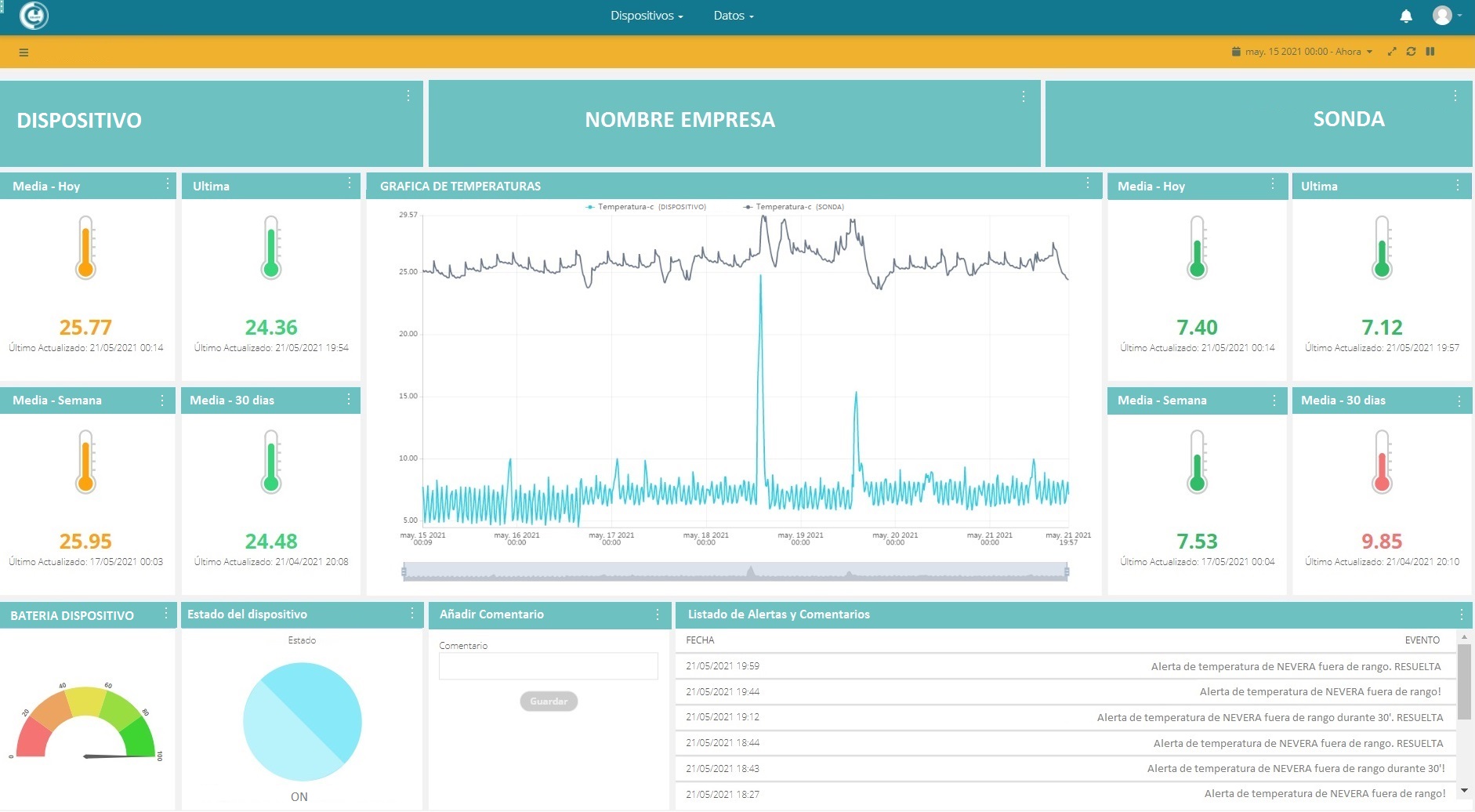Open options menu of BATERIA DISPOSITIVO widget

coord(165,614)
